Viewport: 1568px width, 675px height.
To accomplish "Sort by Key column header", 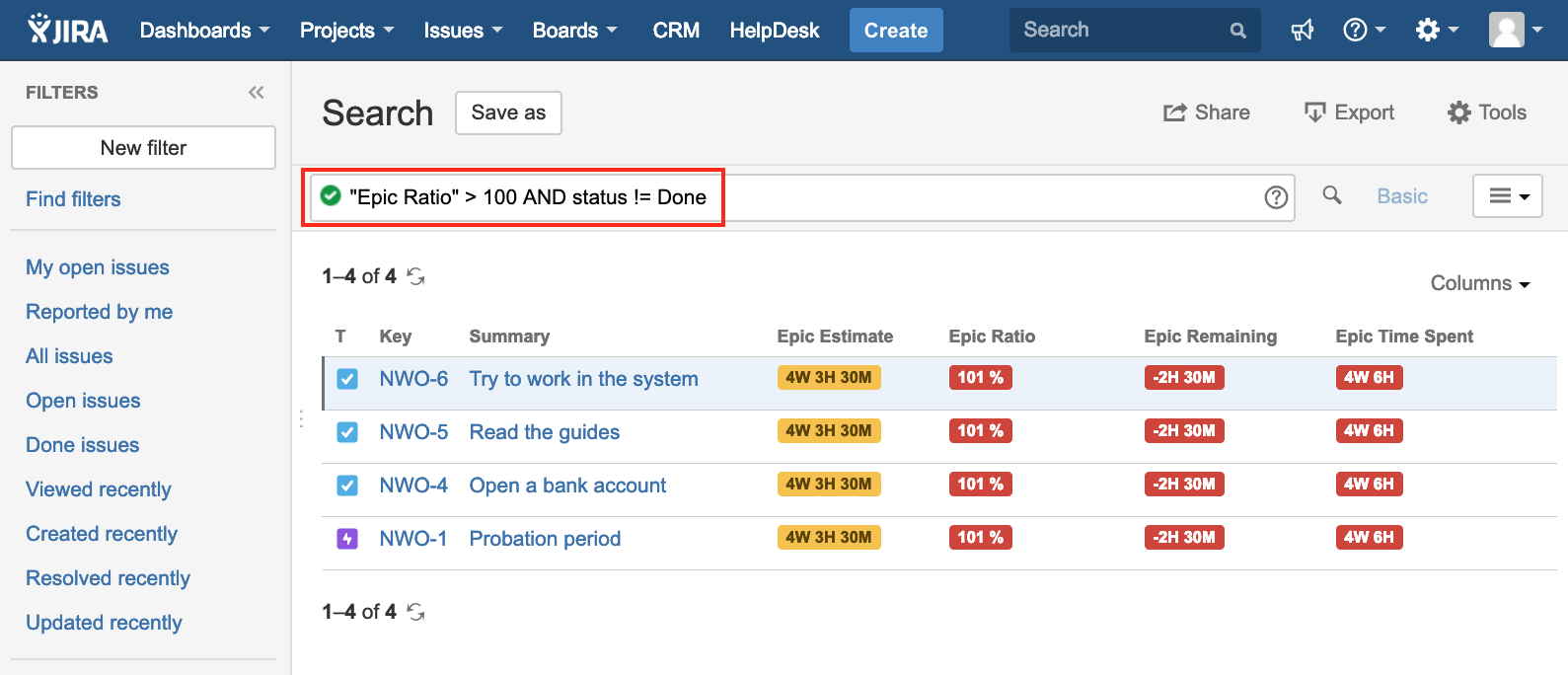I will 396,337.
